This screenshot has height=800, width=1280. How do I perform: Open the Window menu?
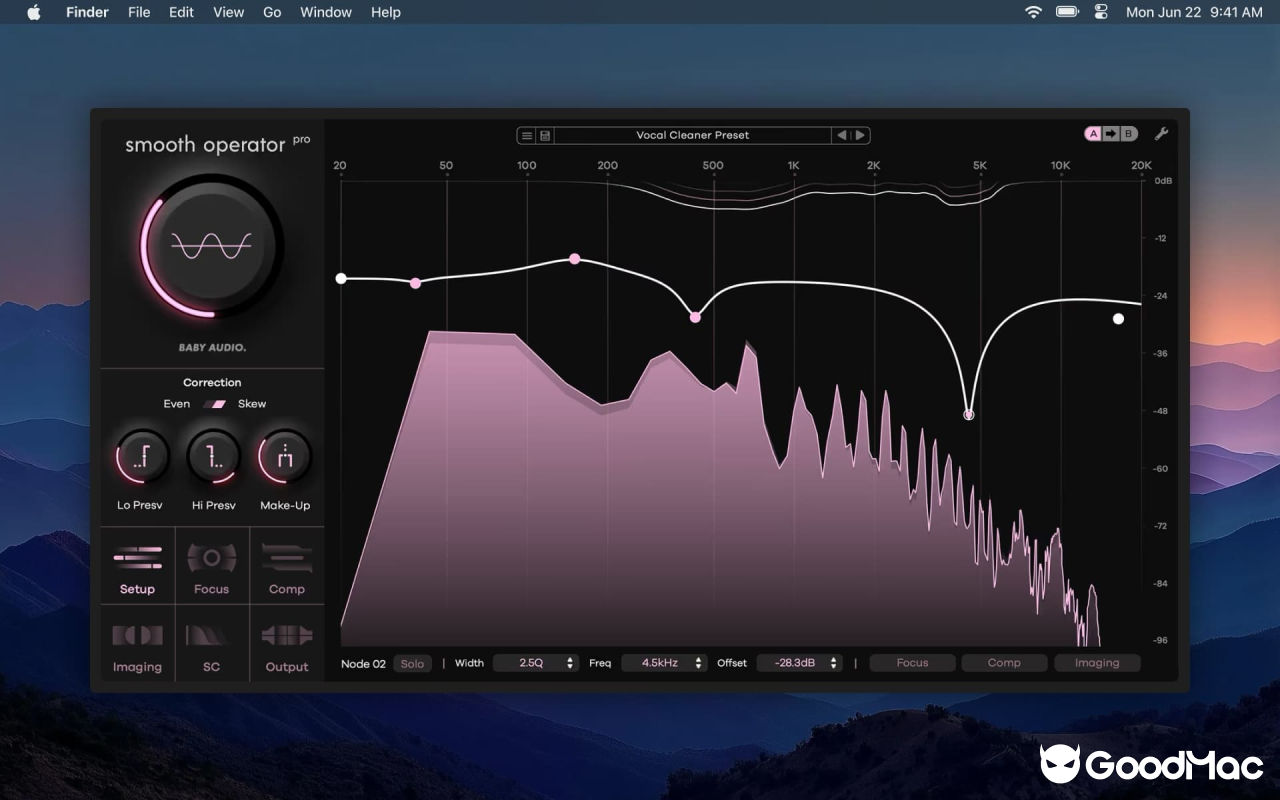pos(326,12)
